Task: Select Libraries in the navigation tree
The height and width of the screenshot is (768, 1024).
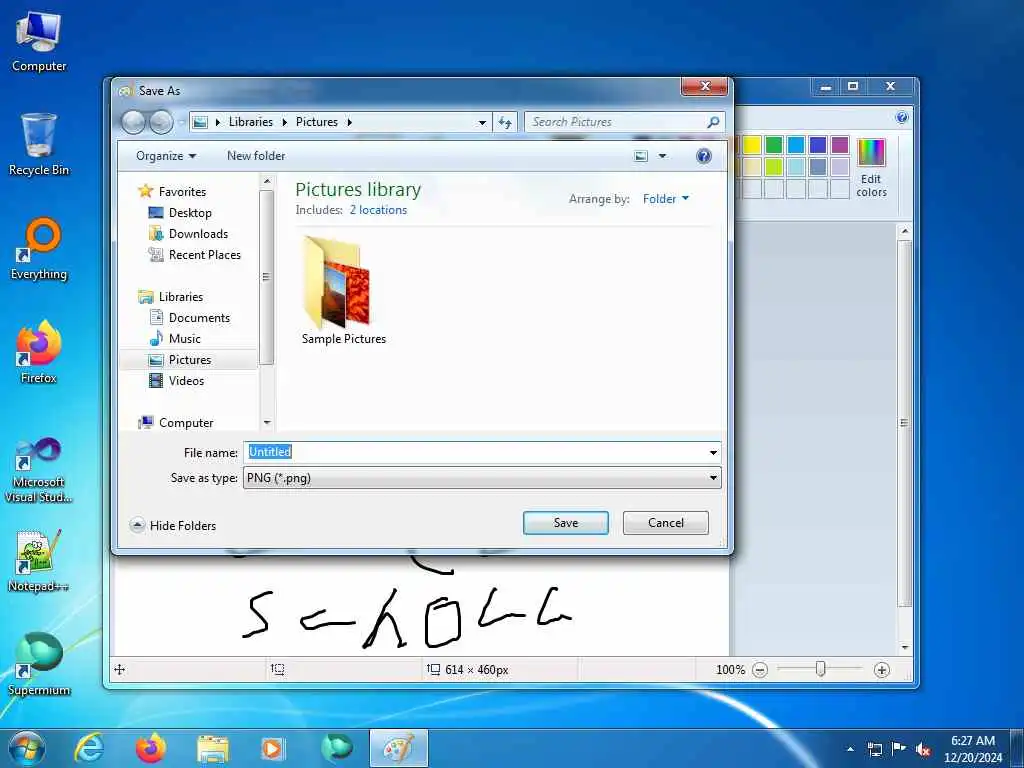Action: coord(171,296)
